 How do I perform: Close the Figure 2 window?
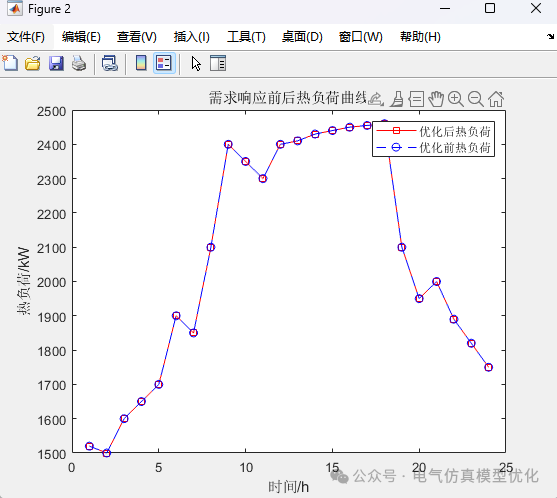(x=536, y=8)
